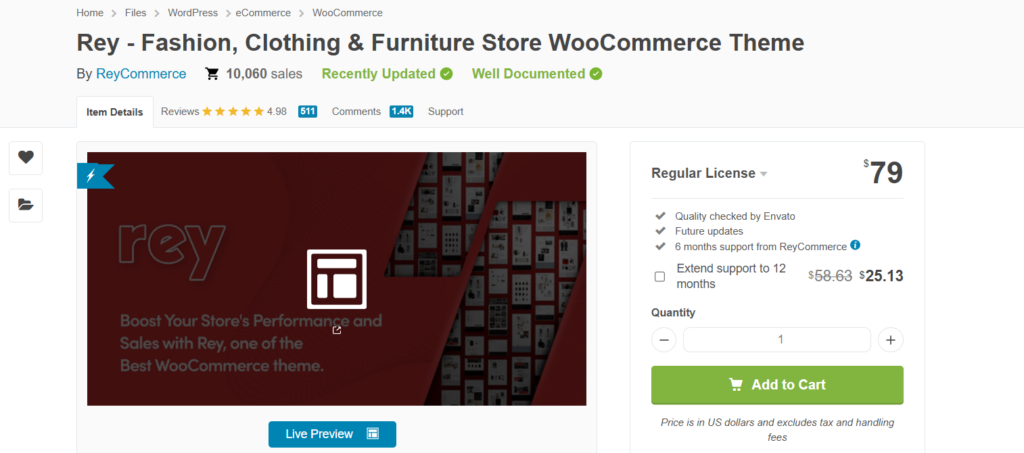Enable Extend support to 12 months checkbox
This screenshot has height=453, width=1024.
(x=660, y=277)
